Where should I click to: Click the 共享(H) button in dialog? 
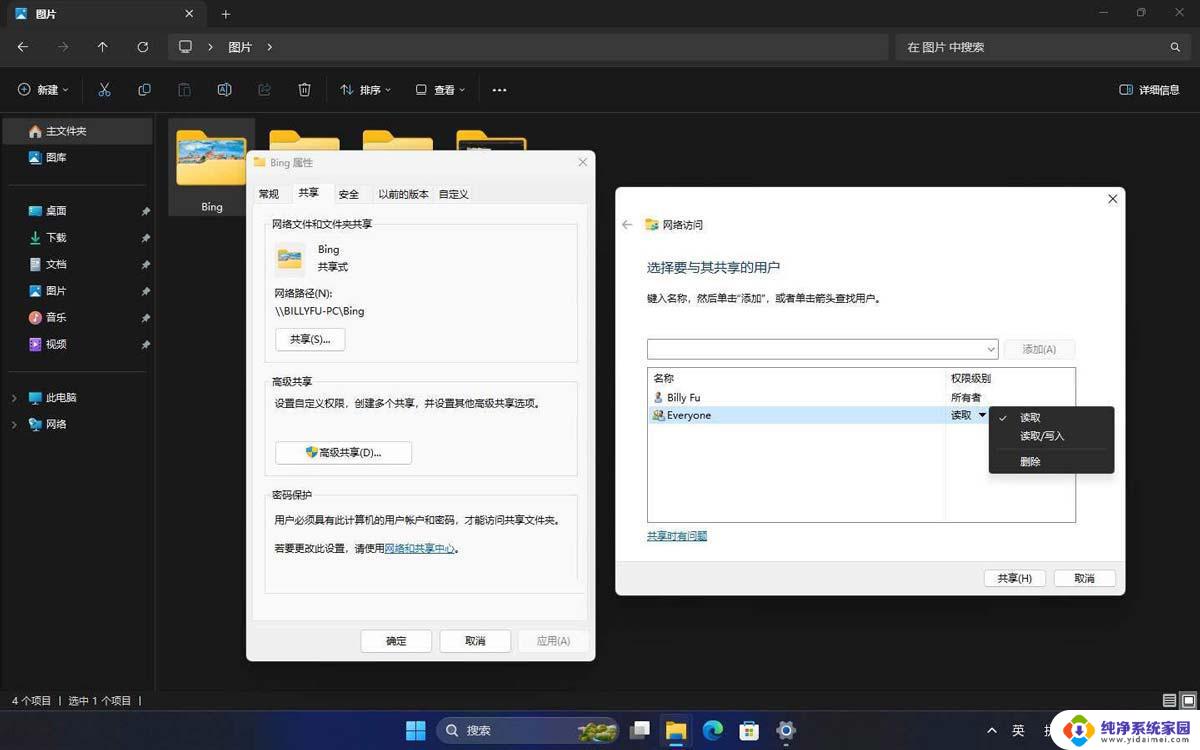[x=1014, y=578]
